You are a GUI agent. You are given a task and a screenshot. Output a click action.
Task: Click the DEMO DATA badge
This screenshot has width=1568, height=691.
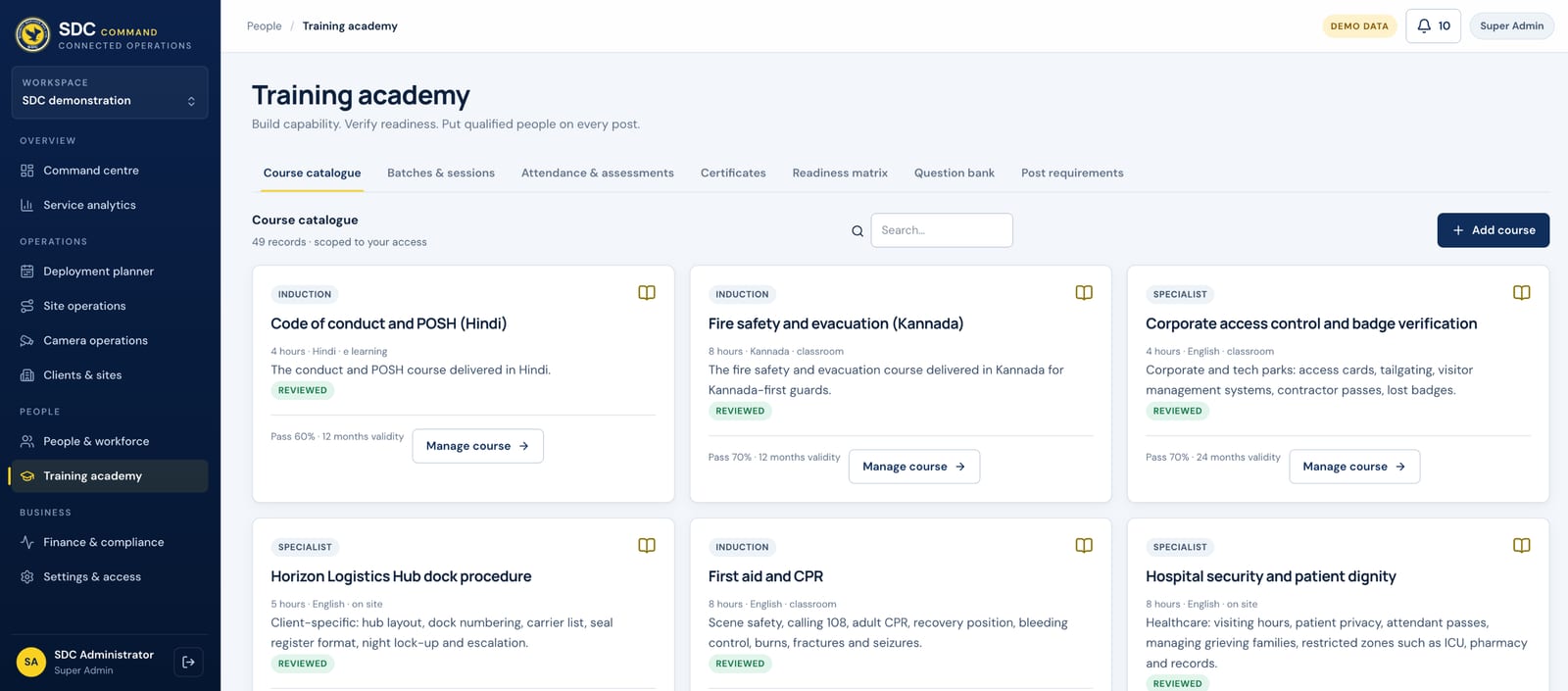coord(1359,26)
